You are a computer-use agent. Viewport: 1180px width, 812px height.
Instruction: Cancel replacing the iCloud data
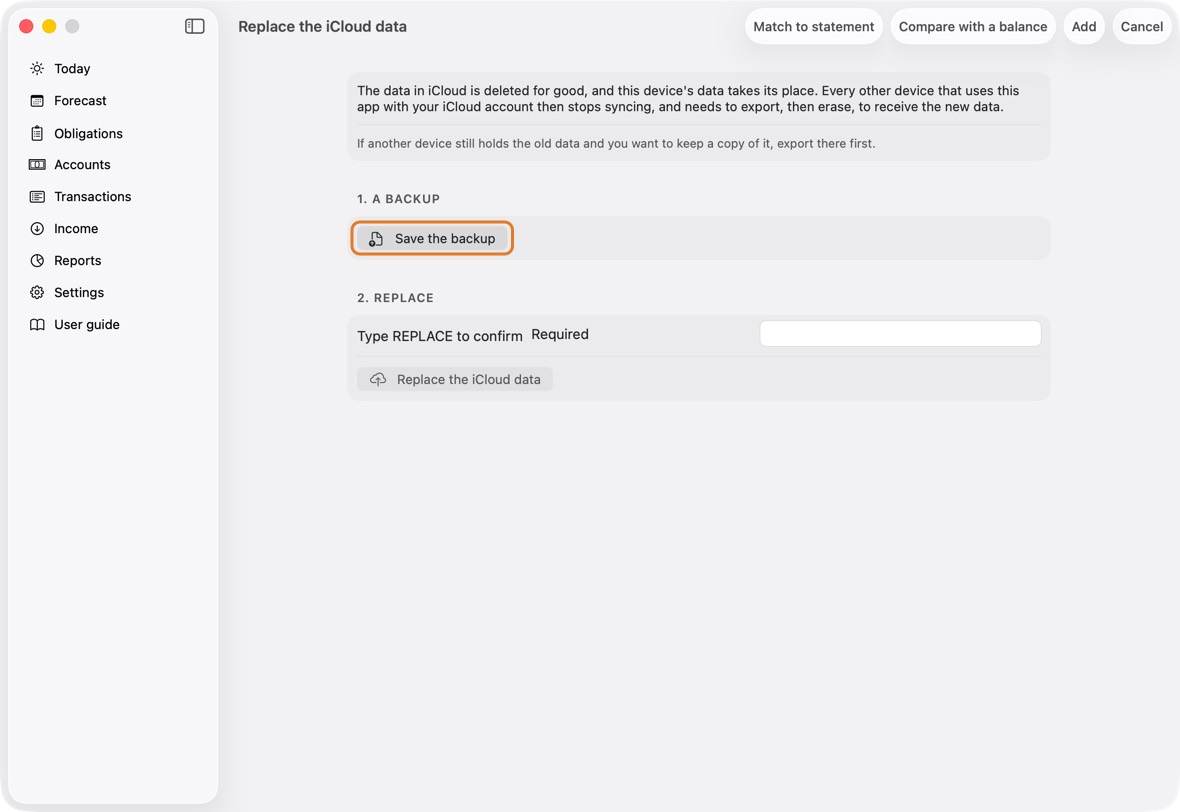1142,26
